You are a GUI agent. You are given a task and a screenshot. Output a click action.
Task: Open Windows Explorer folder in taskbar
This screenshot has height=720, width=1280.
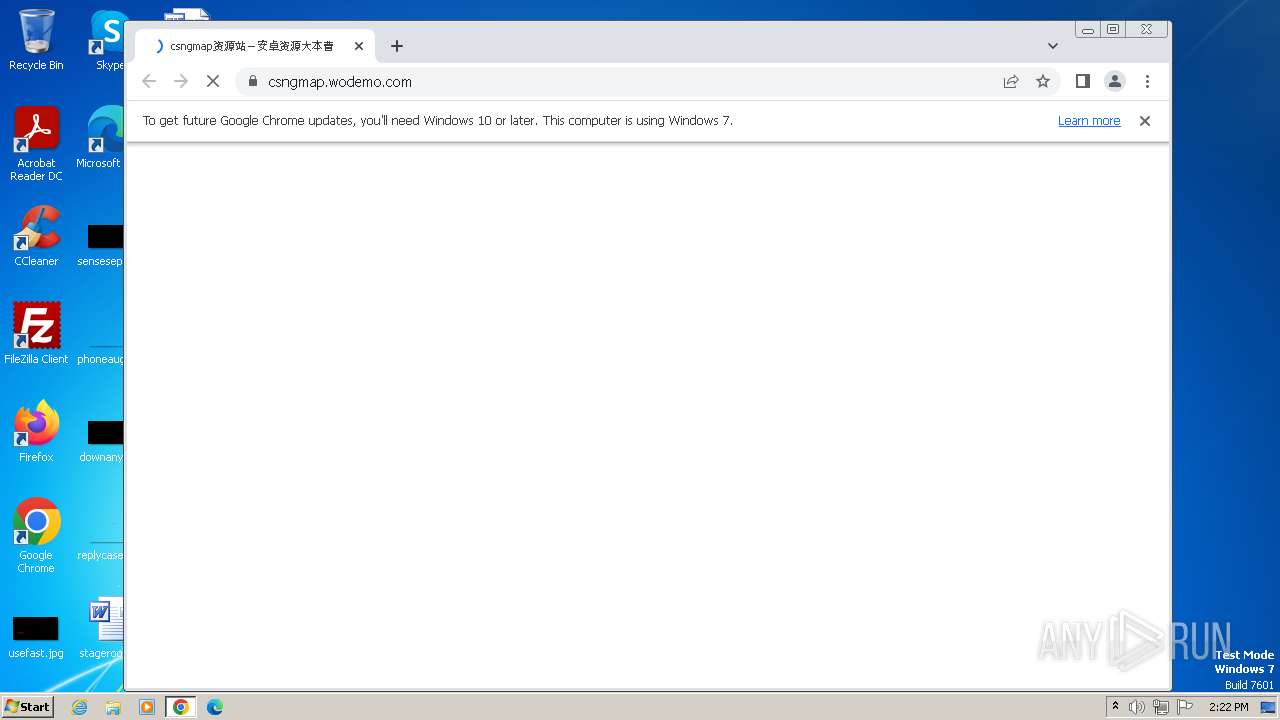[113, 707]
